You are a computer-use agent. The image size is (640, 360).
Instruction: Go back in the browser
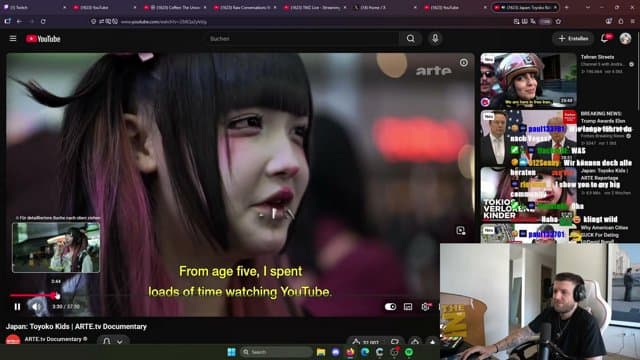[x=19, y=21]
